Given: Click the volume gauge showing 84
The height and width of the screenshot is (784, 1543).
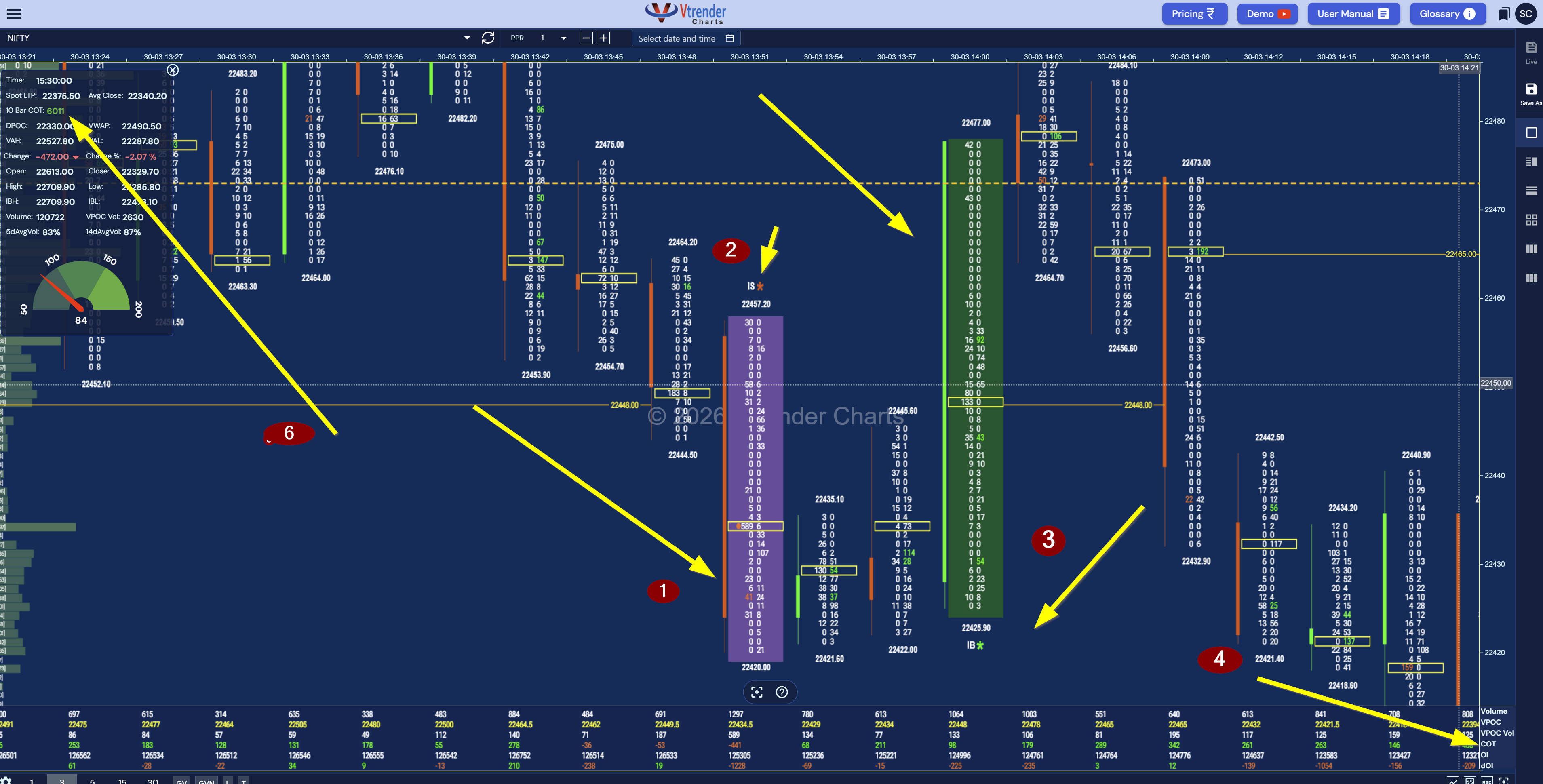Looking at the screenshot, I should (x=81, y=291).
